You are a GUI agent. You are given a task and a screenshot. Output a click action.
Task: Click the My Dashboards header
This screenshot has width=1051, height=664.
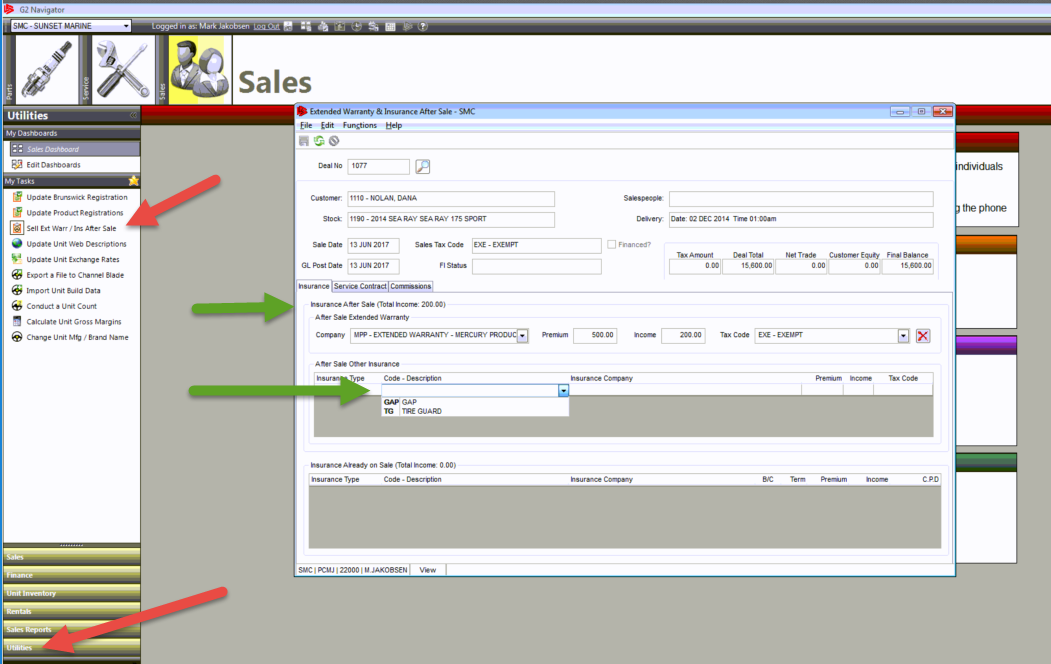click(72, 133)
